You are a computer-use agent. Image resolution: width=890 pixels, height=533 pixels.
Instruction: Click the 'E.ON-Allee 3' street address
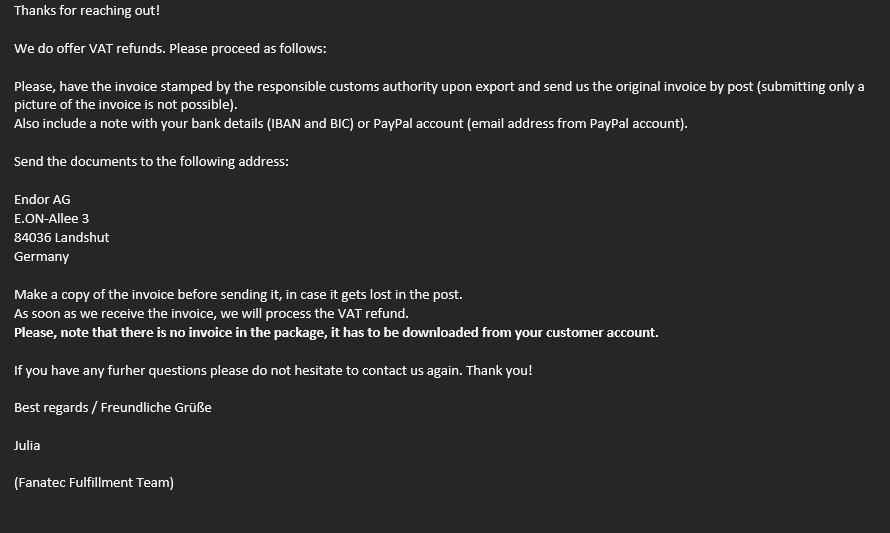click(51, 219)
